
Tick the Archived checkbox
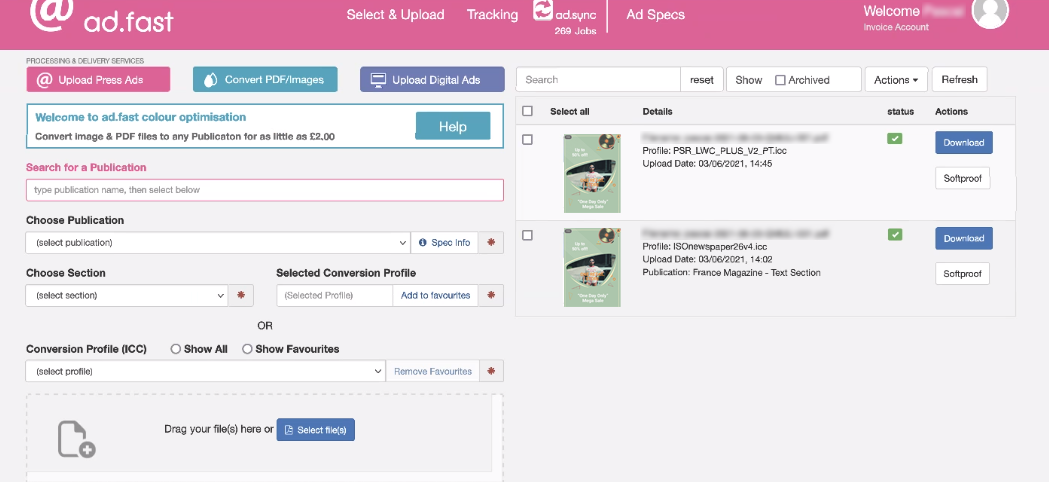point(780,80)
